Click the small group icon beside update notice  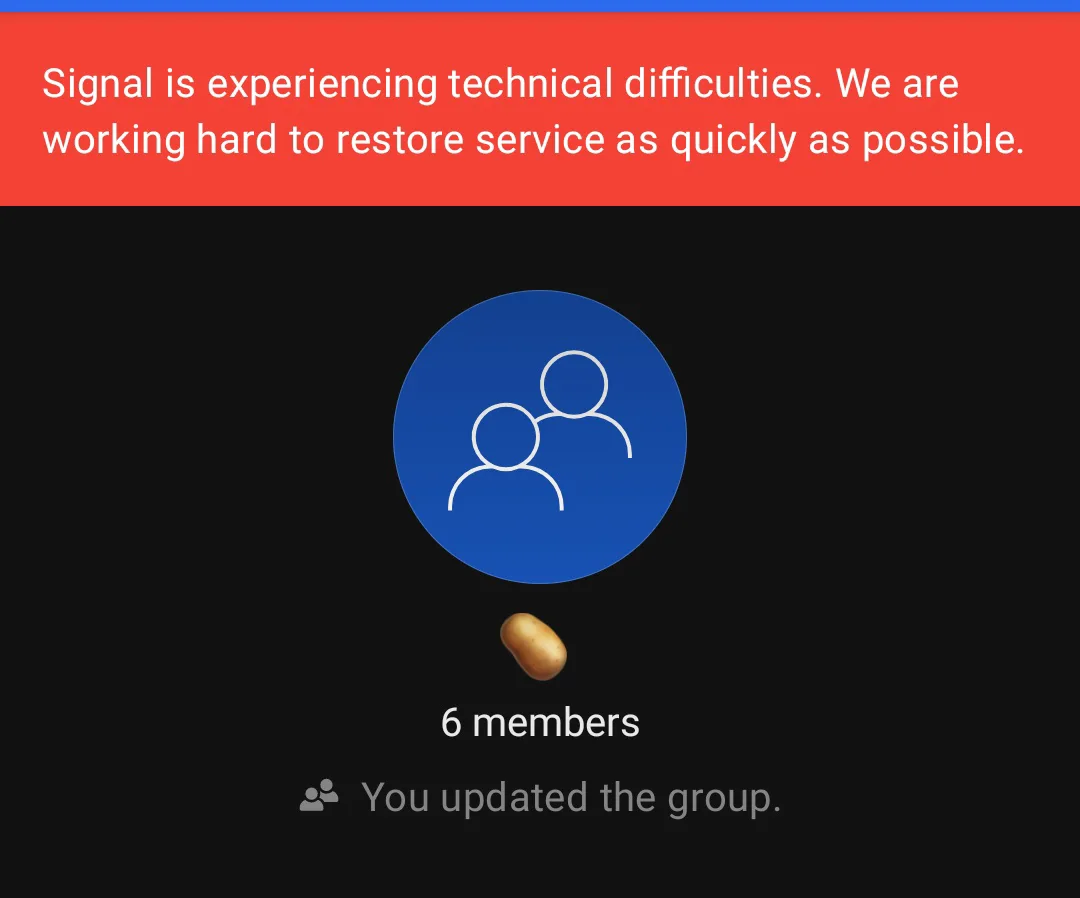tap(319, 796)
